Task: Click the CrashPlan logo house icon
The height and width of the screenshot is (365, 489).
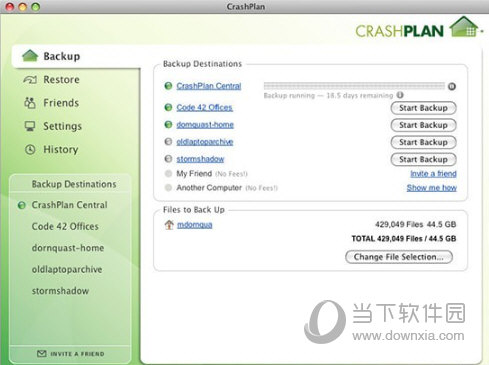Action: [464, 27]
